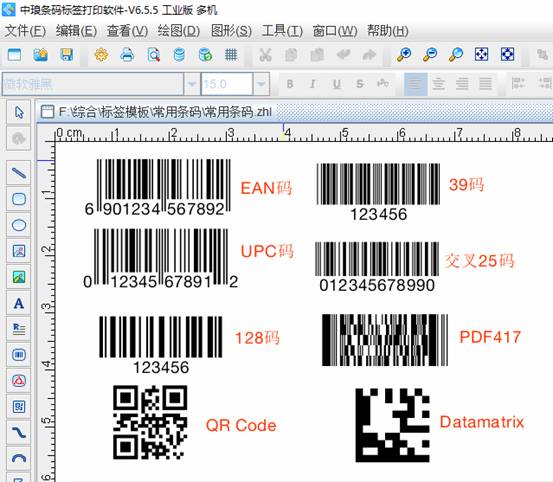The height and width of the screenshot is (482, 553).
Task: Click the print icon
Action: tap(127, 55)
